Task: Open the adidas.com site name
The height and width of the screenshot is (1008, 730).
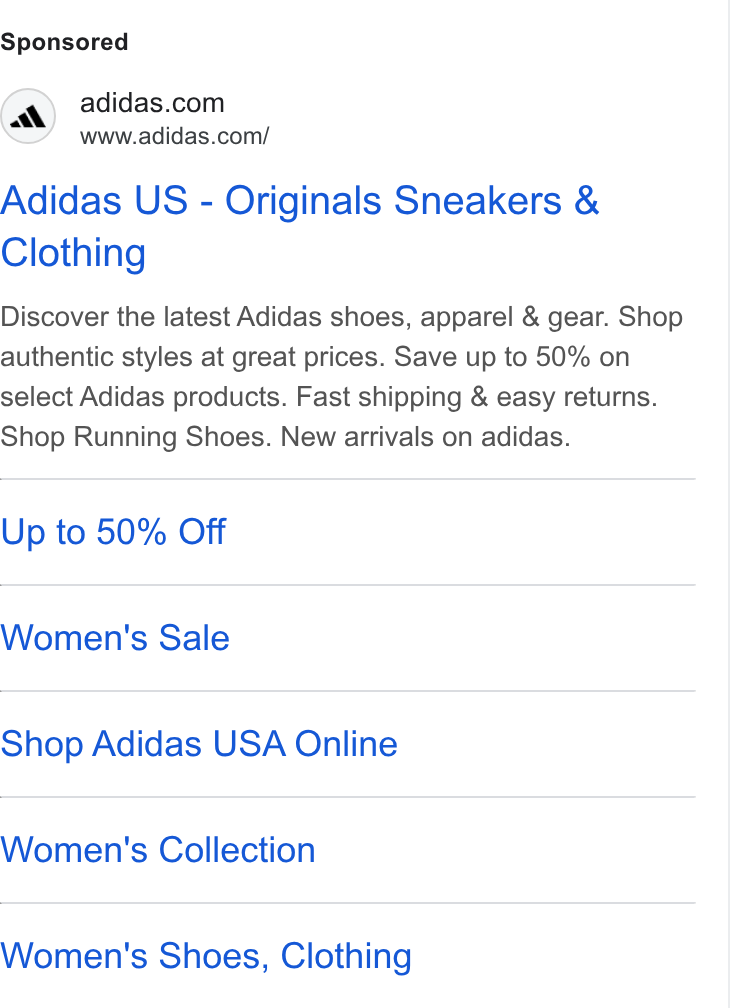Action: point(152,103)
